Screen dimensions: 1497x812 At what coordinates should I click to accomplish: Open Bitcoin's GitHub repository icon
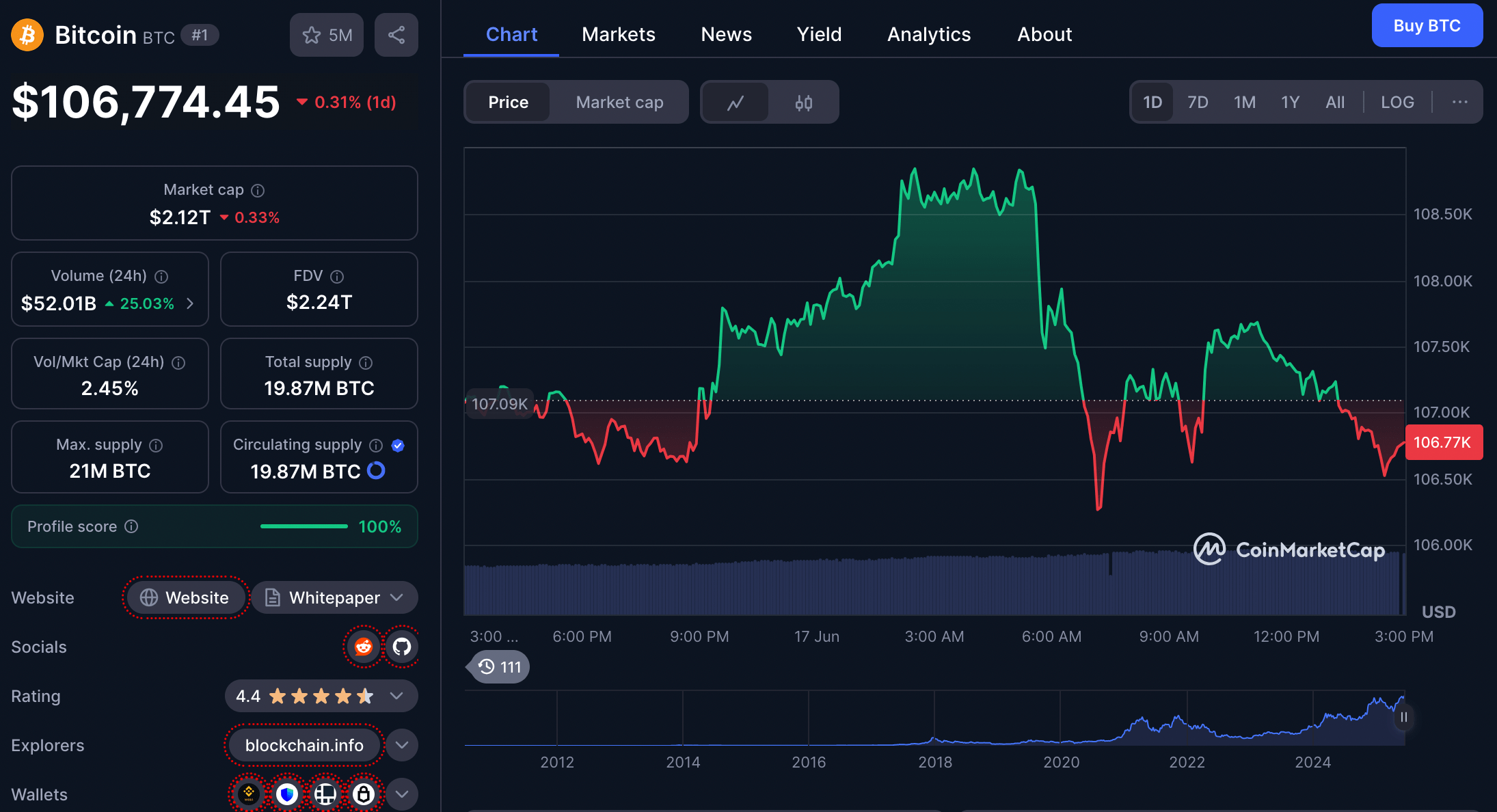tap(402, 647)
